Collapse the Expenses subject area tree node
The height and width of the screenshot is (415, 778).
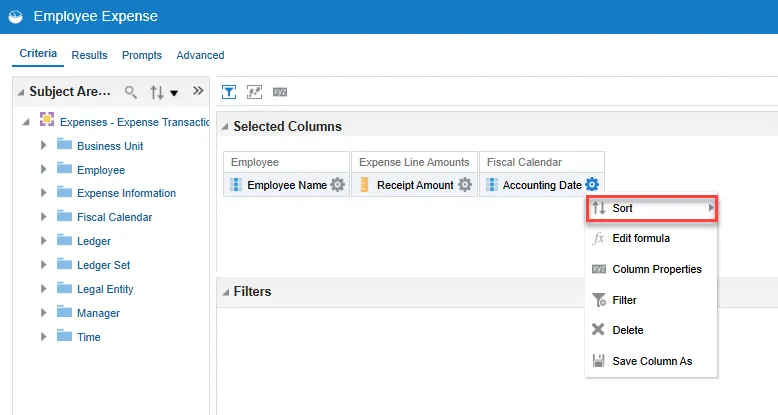coord(26,122)
